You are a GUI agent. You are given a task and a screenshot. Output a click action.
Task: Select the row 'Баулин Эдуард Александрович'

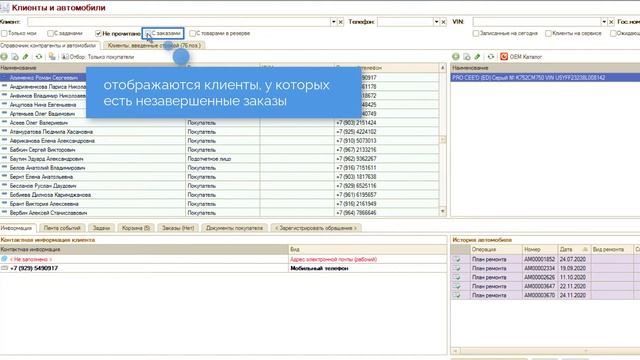[220, 158]
